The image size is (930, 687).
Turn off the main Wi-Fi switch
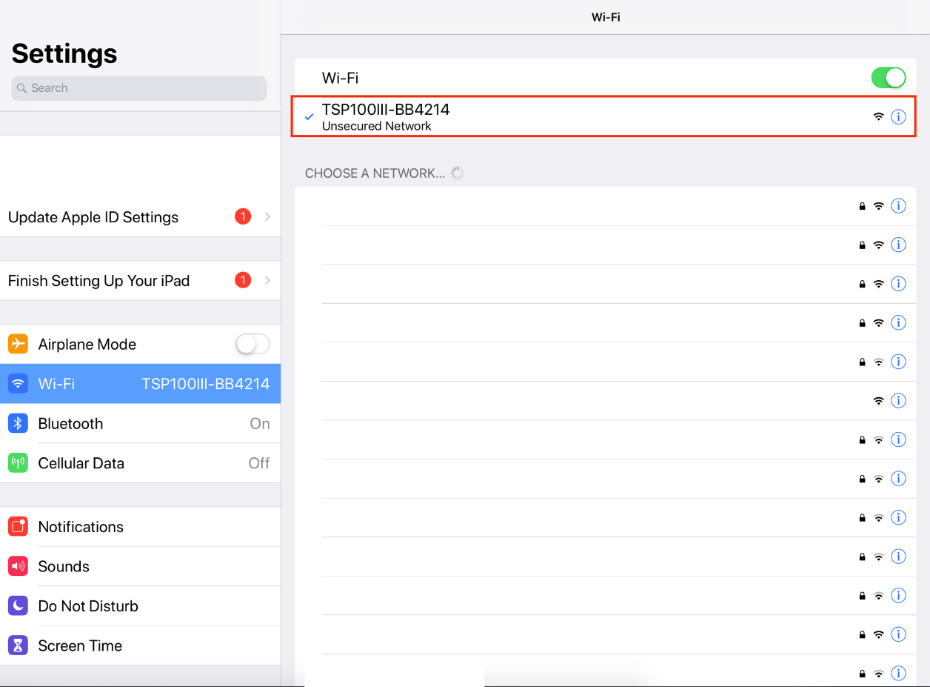[x=888, y=78]
